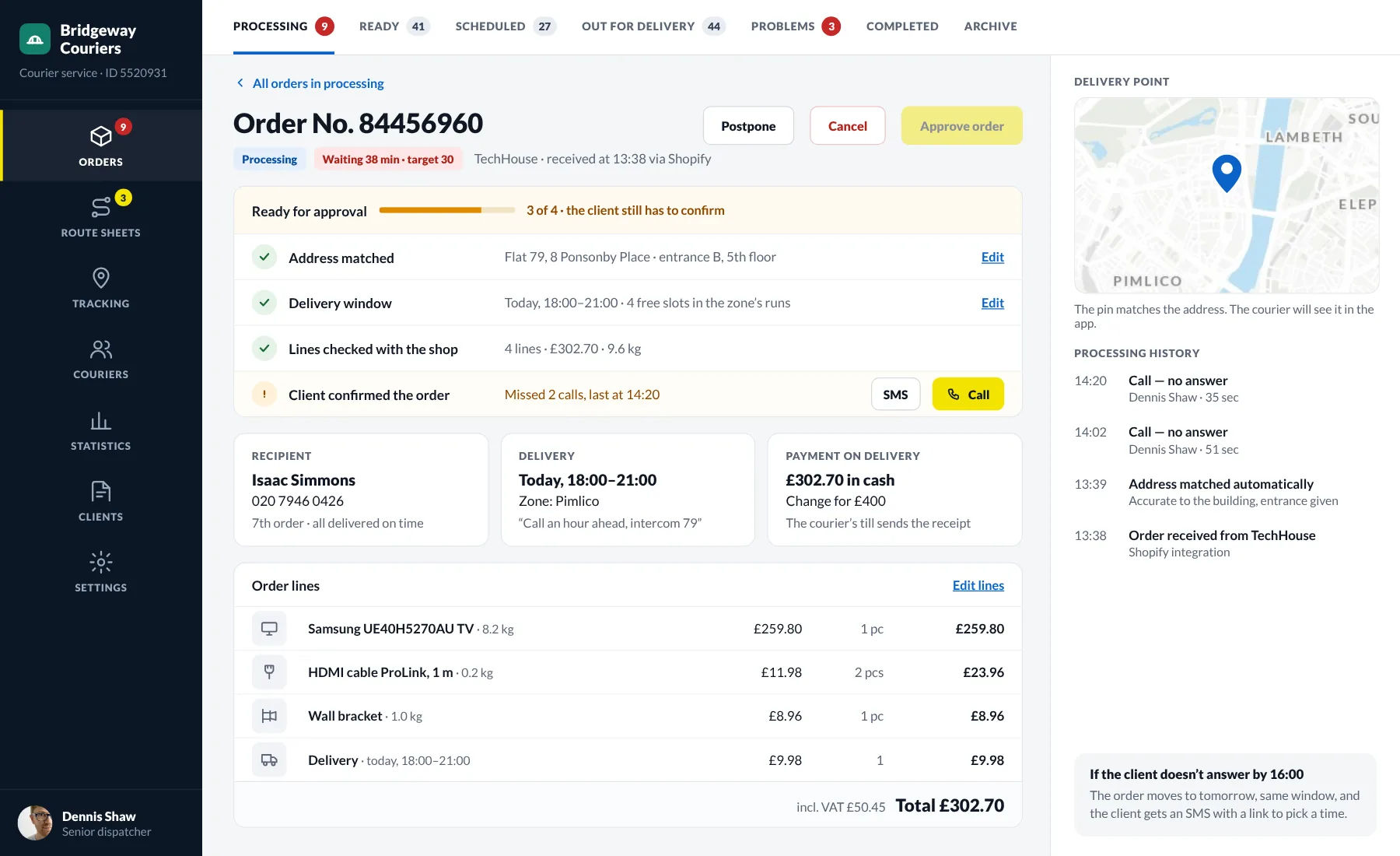This screenshot has width=1400, height=856.
Task: Click the blue map pin marker
Action: click(x=1227, y=173)
